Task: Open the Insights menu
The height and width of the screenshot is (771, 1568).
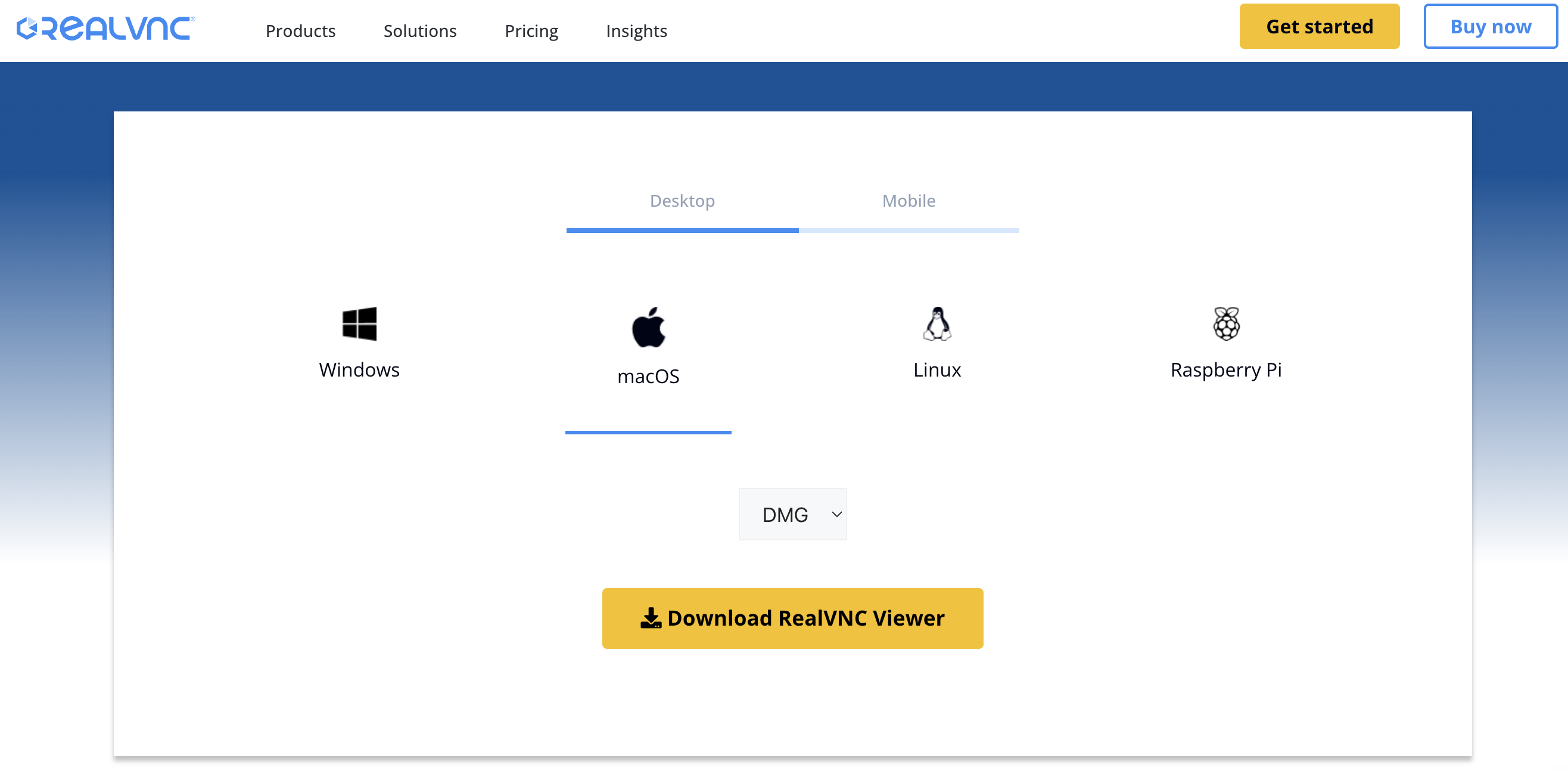Action: coord(636,30)
